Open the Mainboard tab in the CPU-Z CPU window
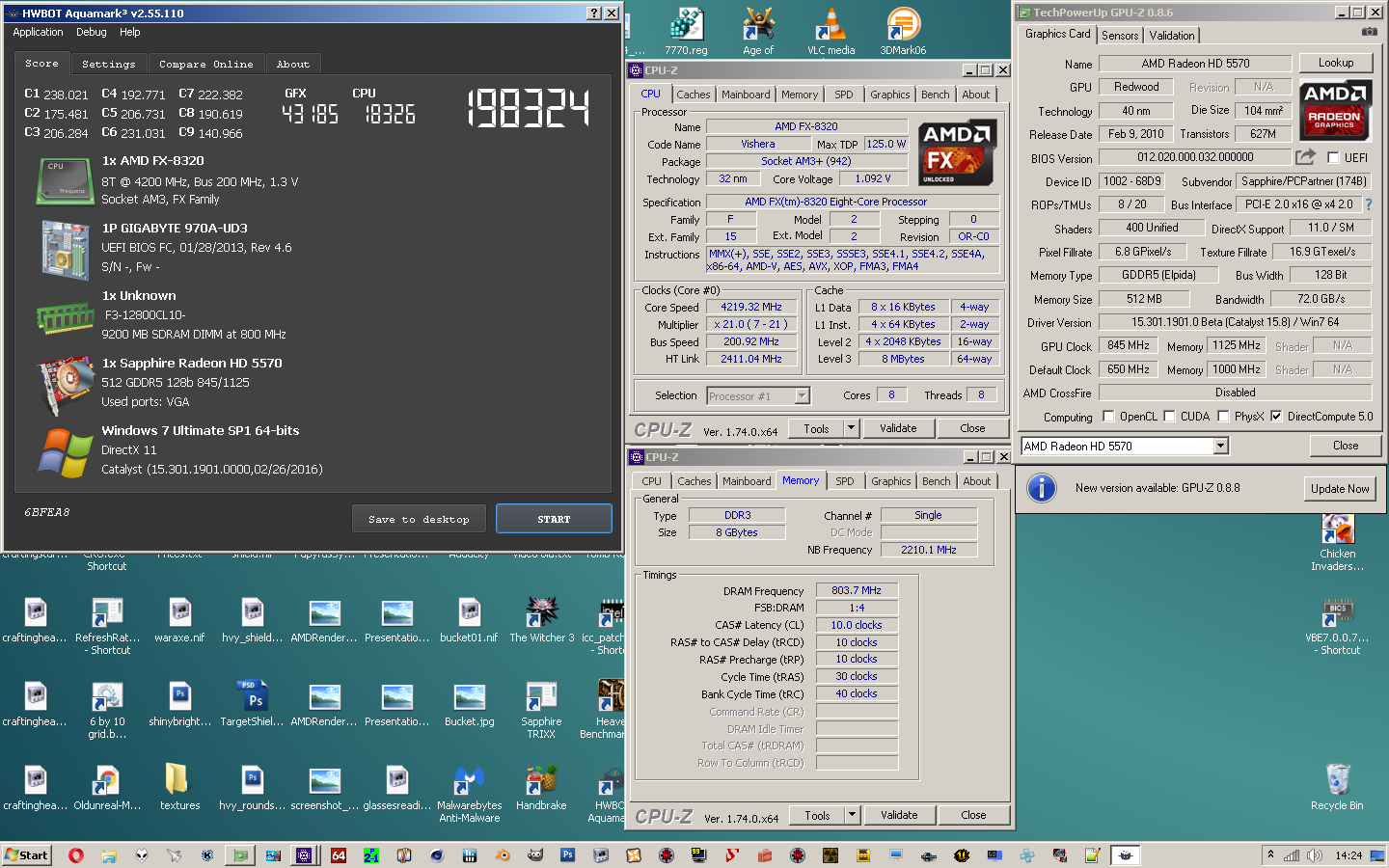This screenshot has height=868, width=1389. [x=746, y=95]
